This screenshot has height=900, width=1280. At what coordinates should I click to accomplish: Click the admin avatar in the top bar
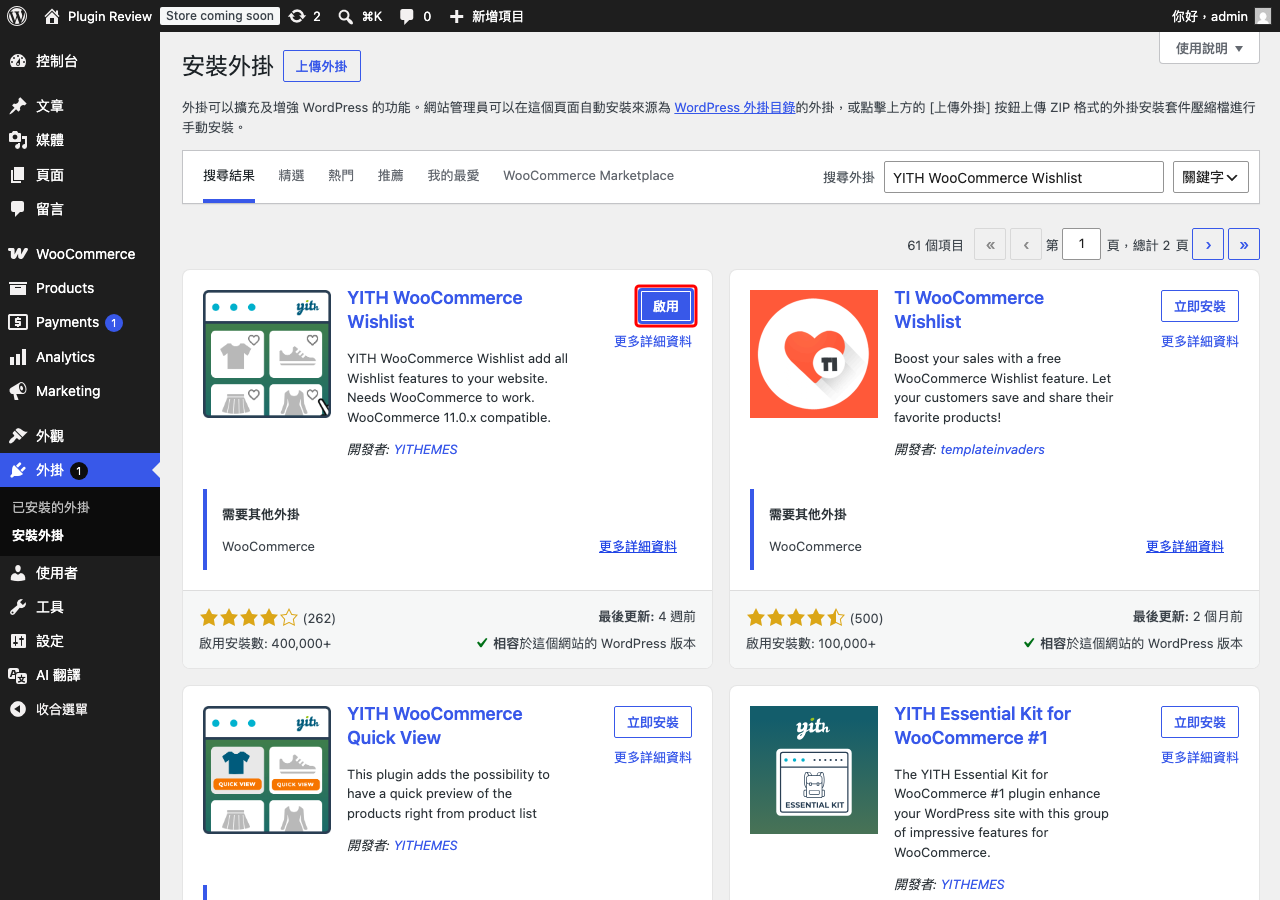coord(1263,16)
